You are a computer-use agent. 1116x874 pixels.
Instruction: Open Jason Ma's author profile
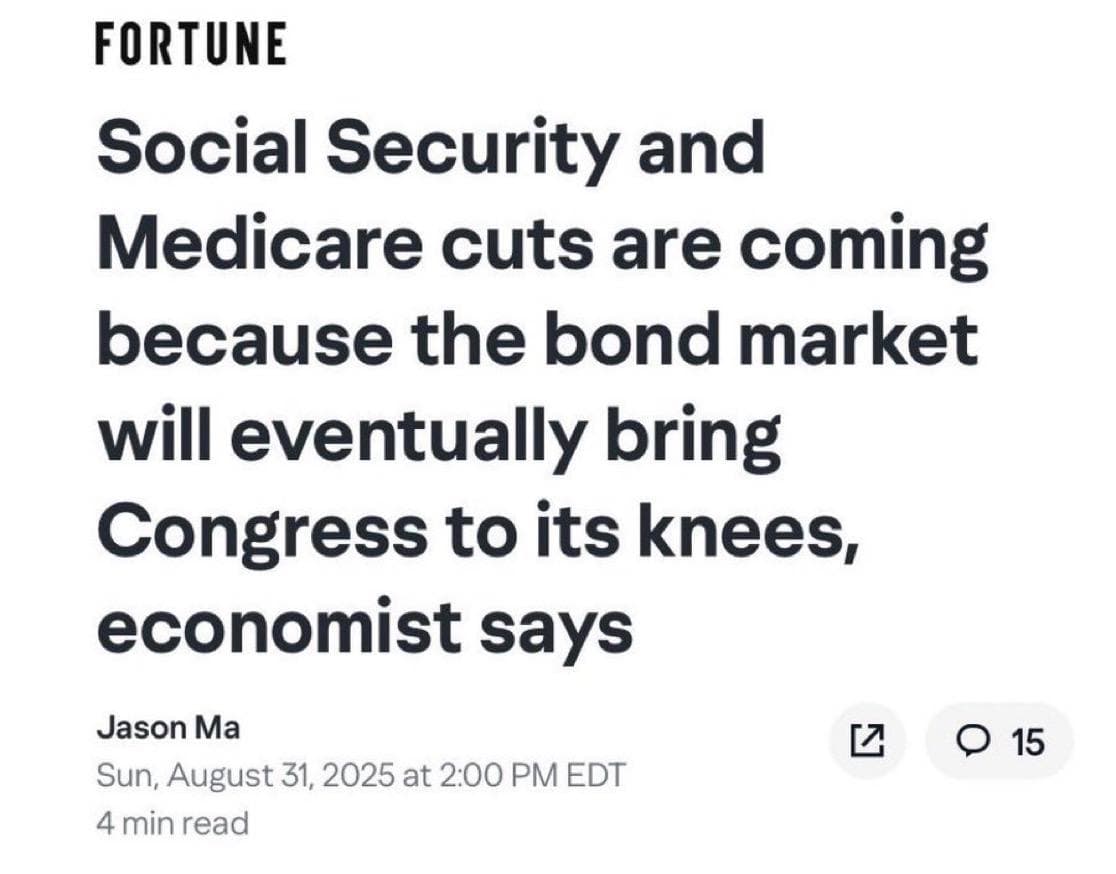(170, 728)
